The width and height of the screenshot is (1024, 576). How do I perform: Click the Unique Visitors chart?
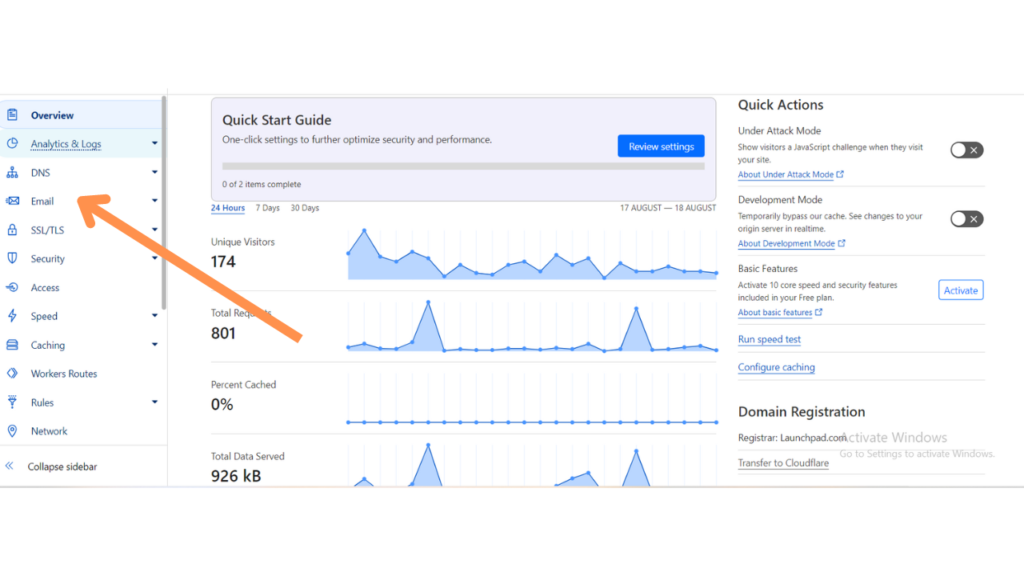click(532, 254)
